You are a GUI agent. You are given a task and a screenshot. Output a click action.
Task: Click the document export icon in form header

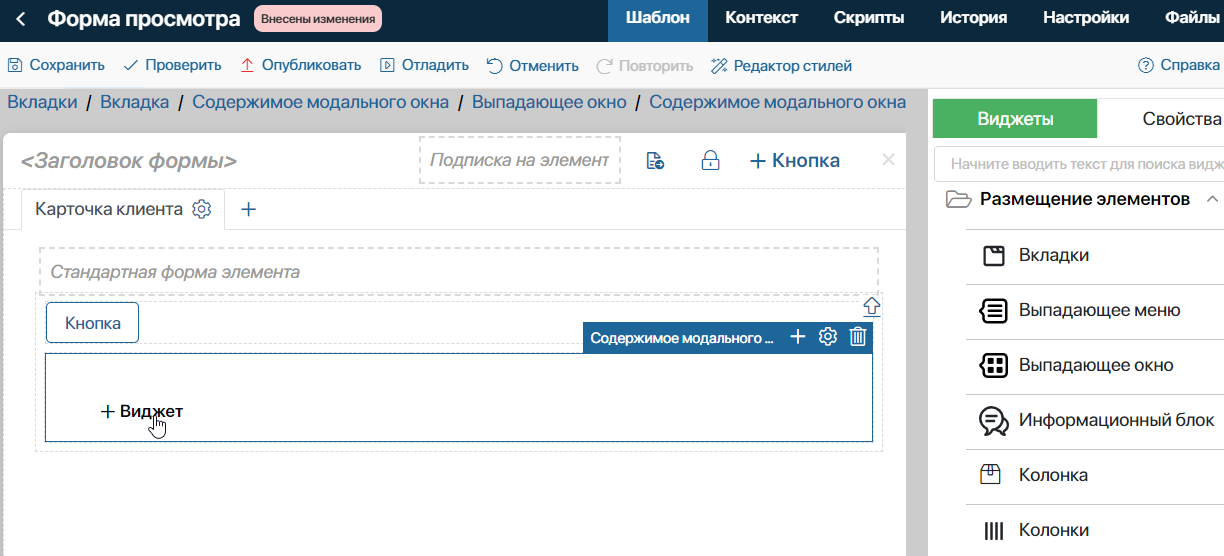coord(656,161)
